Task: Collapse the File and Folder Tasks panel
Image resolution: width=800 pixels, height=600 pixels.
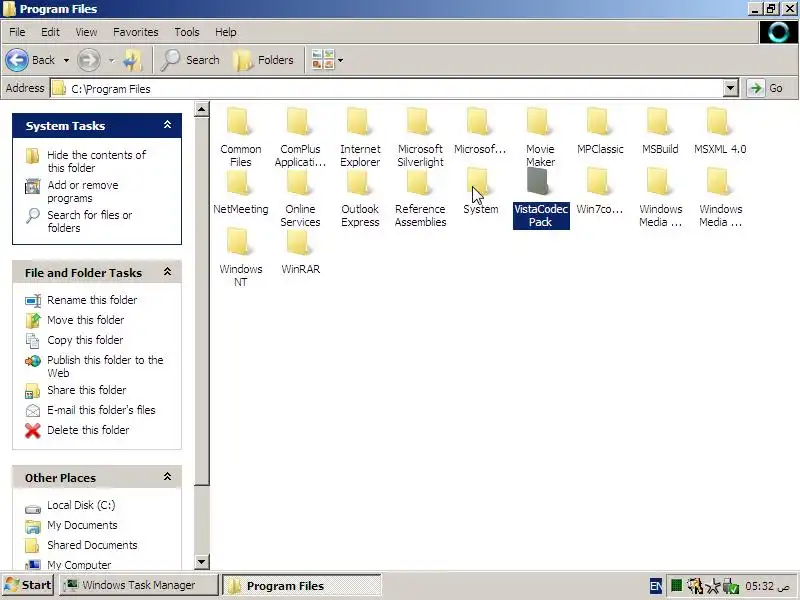Action: coord(167,272)
